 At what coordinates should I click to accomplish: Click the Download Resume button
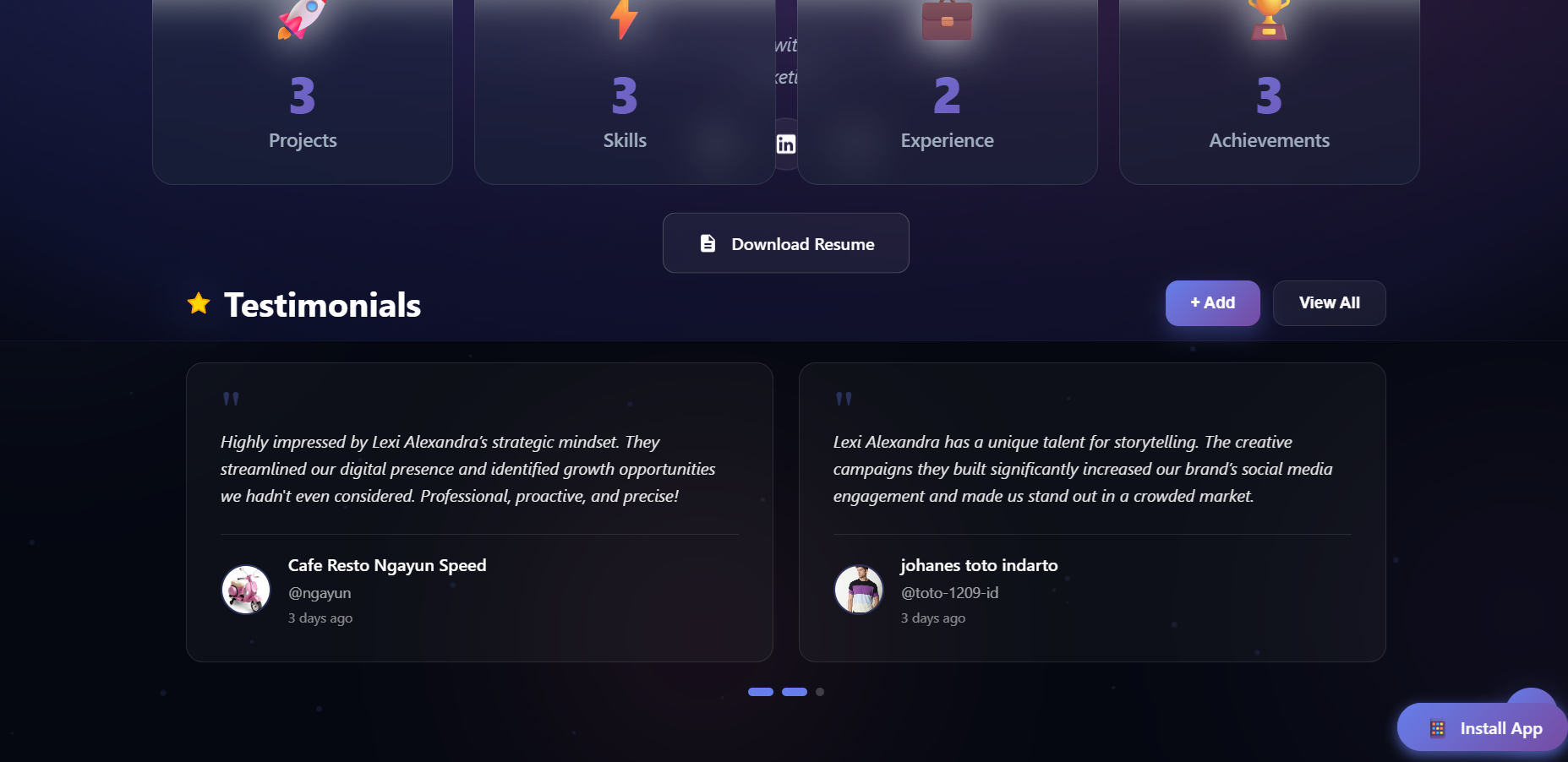pos(785,243)
